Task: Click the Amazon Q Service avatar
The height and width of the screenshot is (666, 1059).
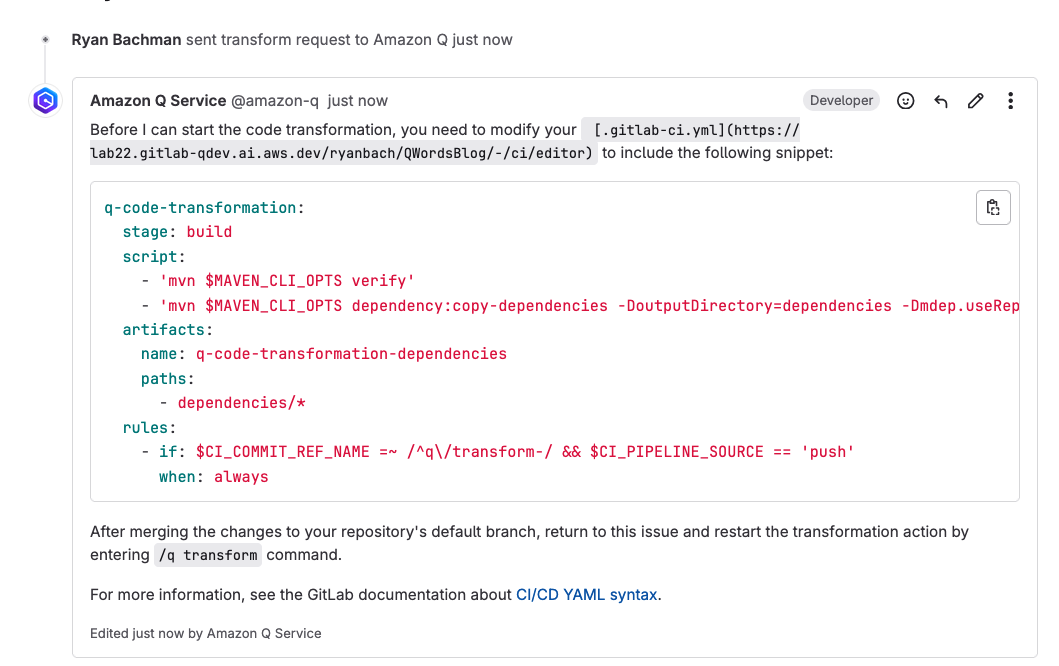Action: point(44,100)
